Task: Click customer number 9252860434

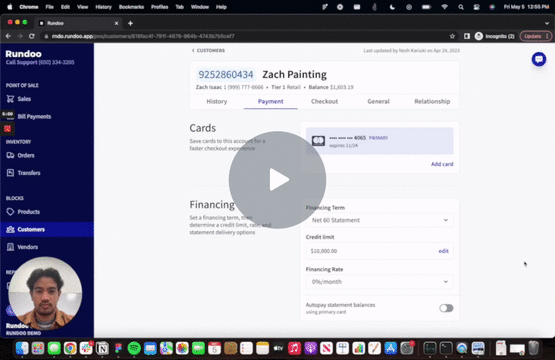Action: click(226, 75)
